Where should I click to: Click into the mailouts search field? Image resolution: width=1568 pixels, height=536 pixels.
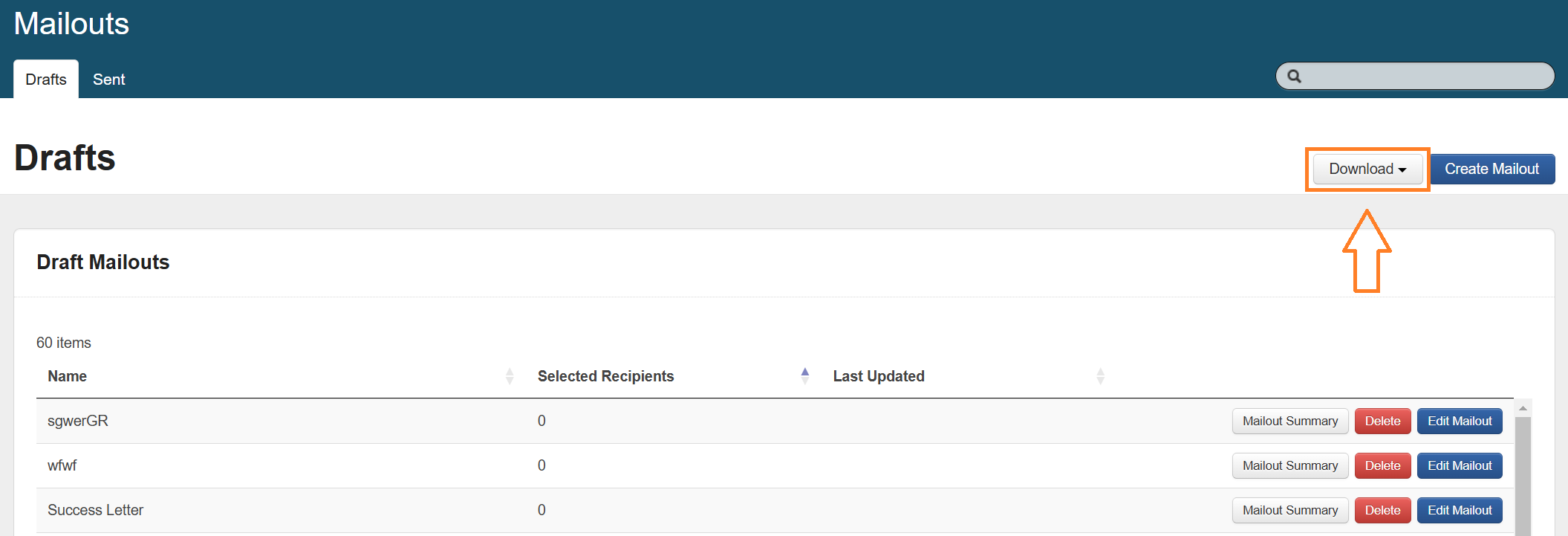pyautogui.click(x=1425, y=77)
